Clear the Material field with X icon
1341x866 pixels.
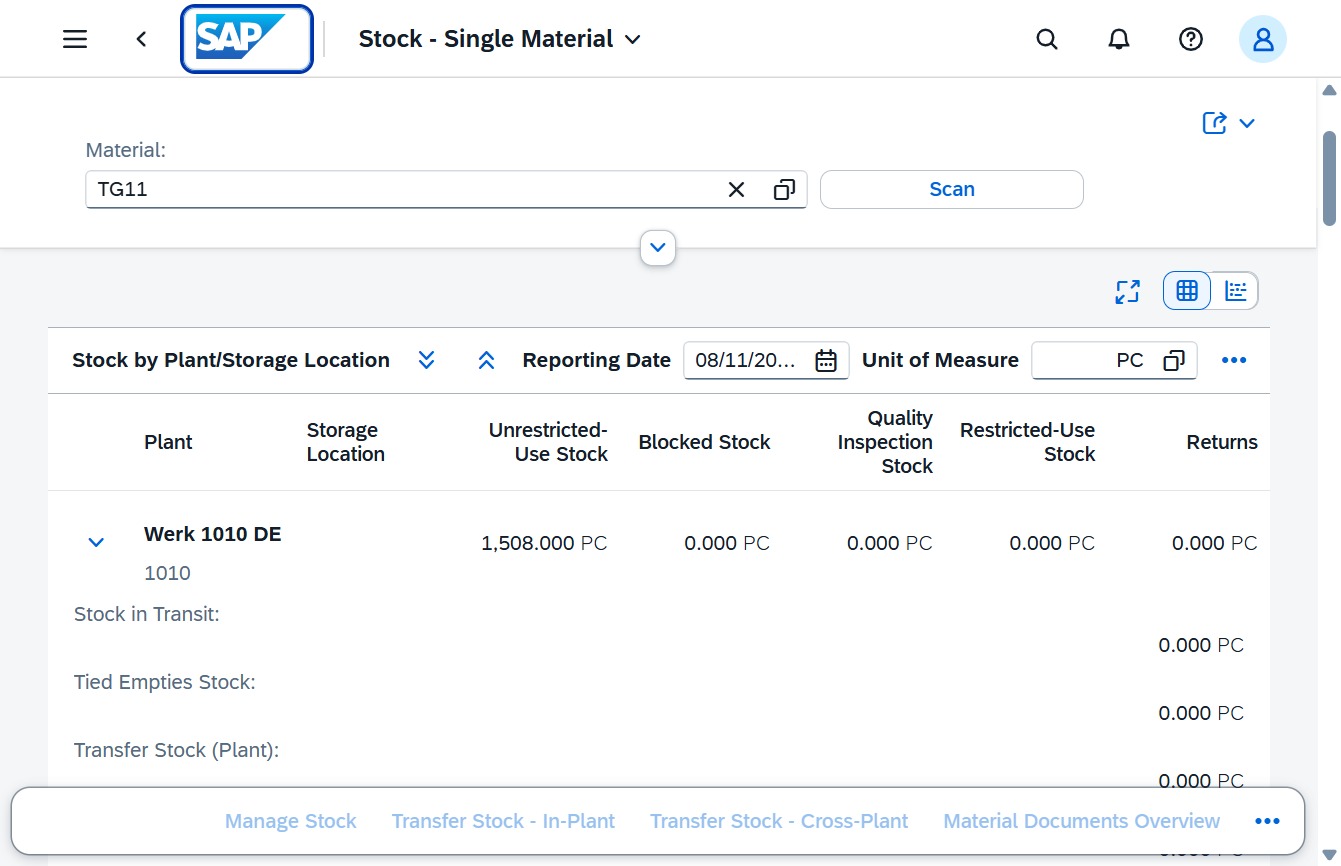coord(737,189)
